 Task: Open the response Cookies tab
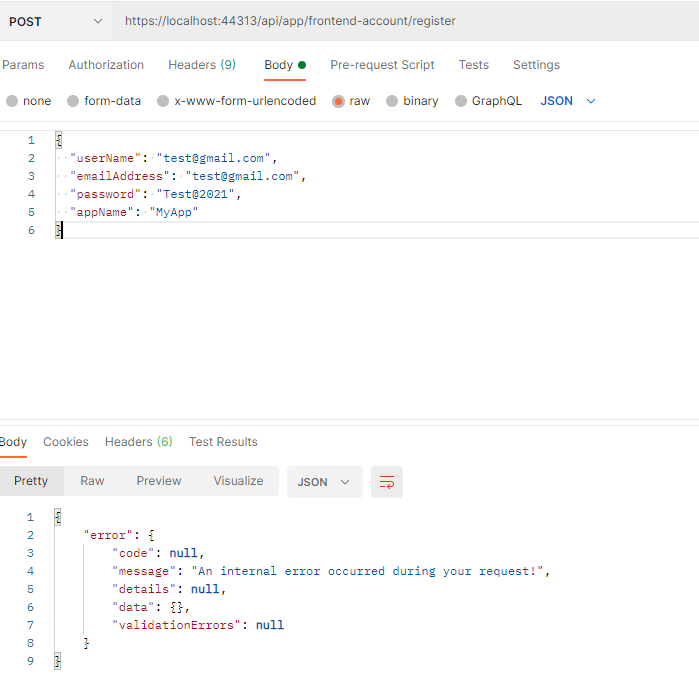click(x=66, y=442)
